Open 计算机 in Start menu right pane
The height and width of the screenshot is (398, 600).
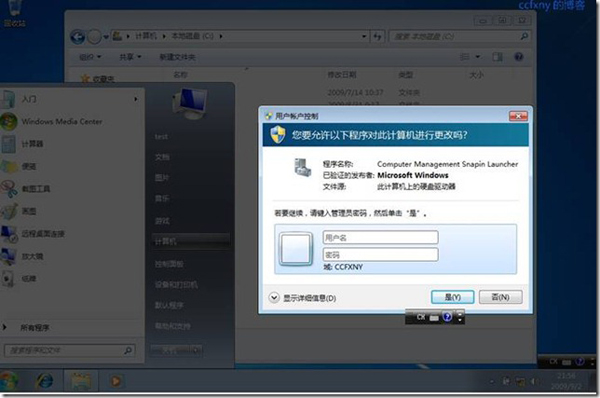point(191,241)
